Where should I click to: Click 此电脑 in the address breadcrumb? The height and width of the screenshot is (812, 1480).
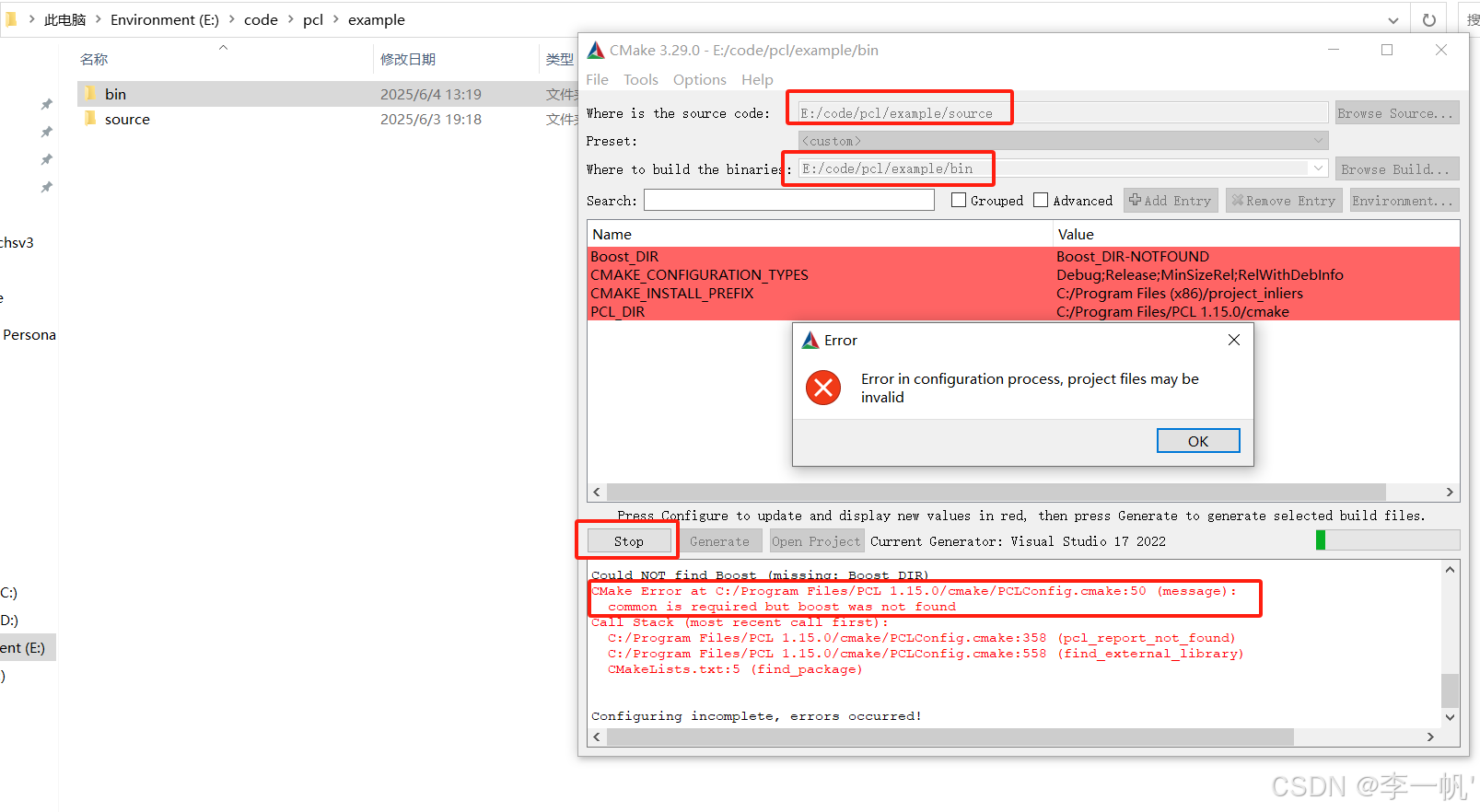point(64,19)
